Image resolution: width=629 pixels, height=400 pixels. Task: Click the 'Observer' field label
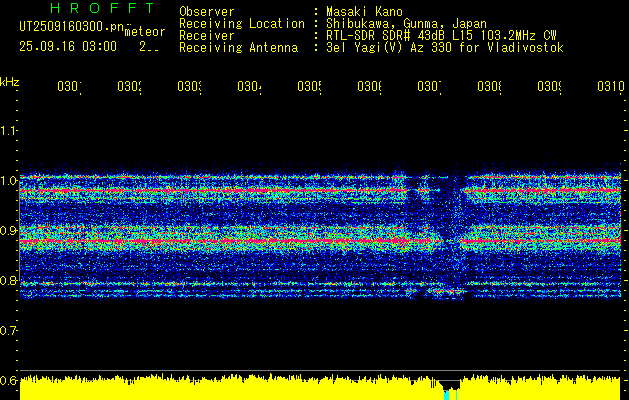(x=207, y=11)
